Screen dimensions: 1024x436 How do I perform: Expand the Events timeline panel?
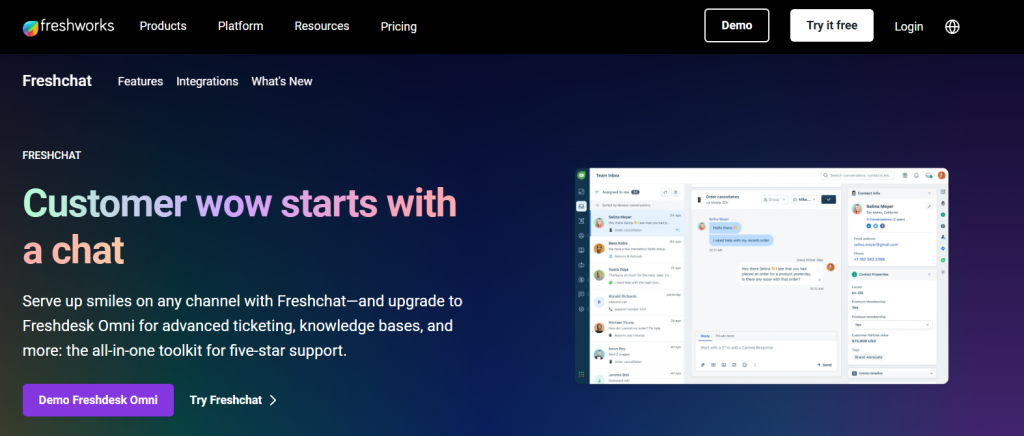(892, 373)
